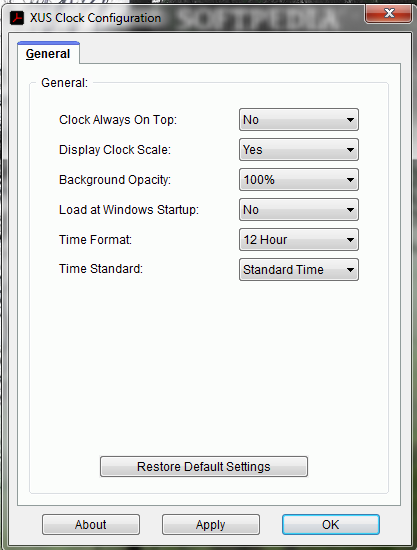417x550 pixels.
Task: Expand the Time Format combo box
Action: (x=299, y=240)
